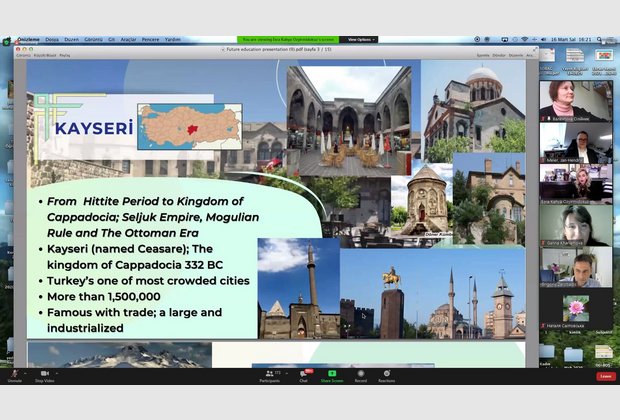Expand the arrow next to Participants
The image size is (620, 420).
pyautogui.click(x=287, y=373)
